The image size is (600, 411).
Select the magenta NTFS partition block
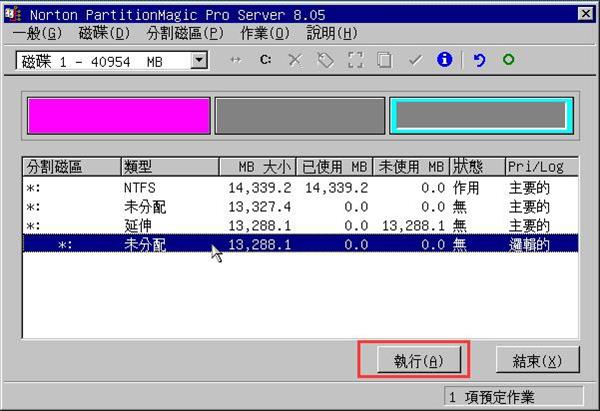[119, 116]
